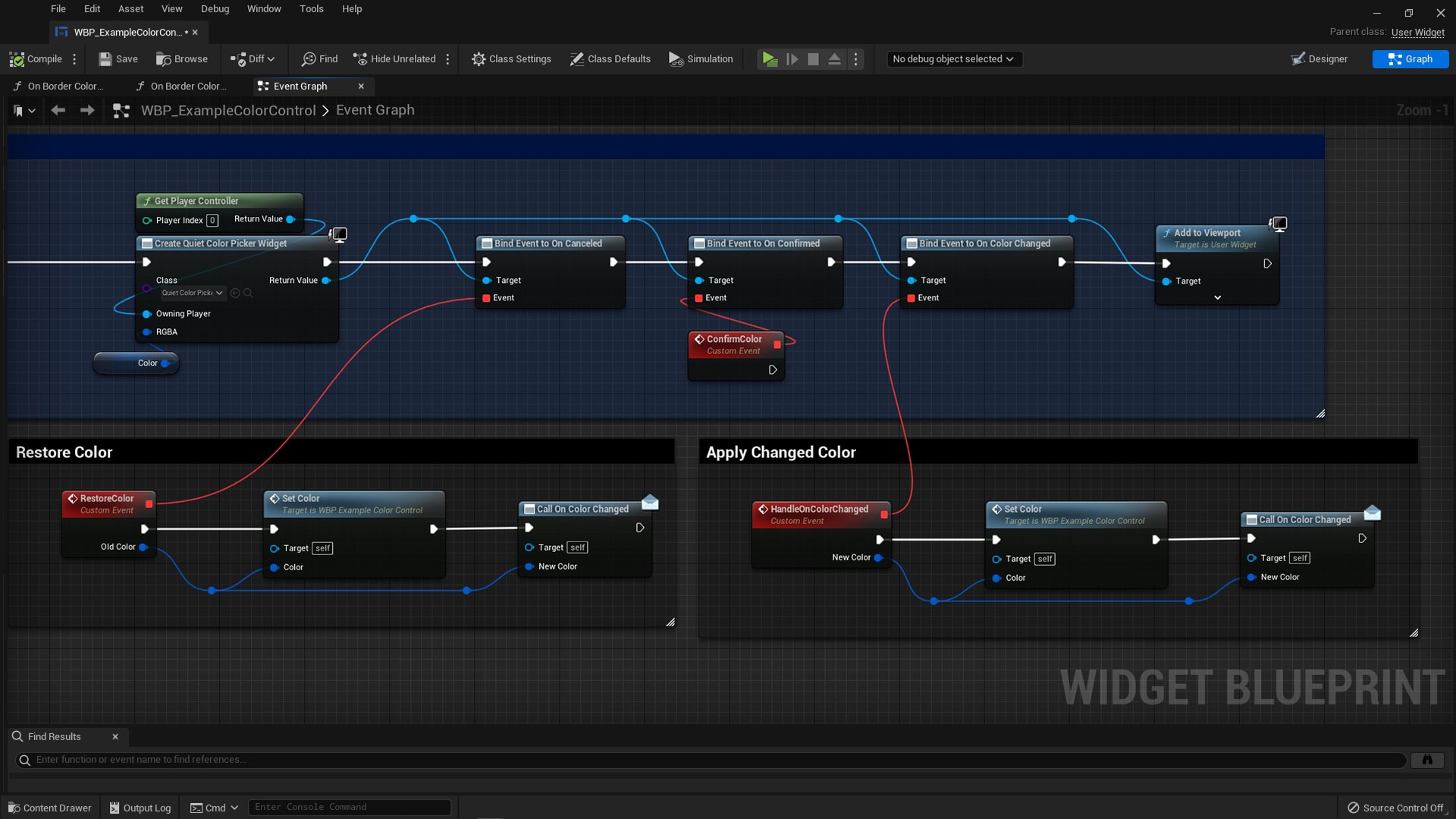Open Class Settings

479,58
